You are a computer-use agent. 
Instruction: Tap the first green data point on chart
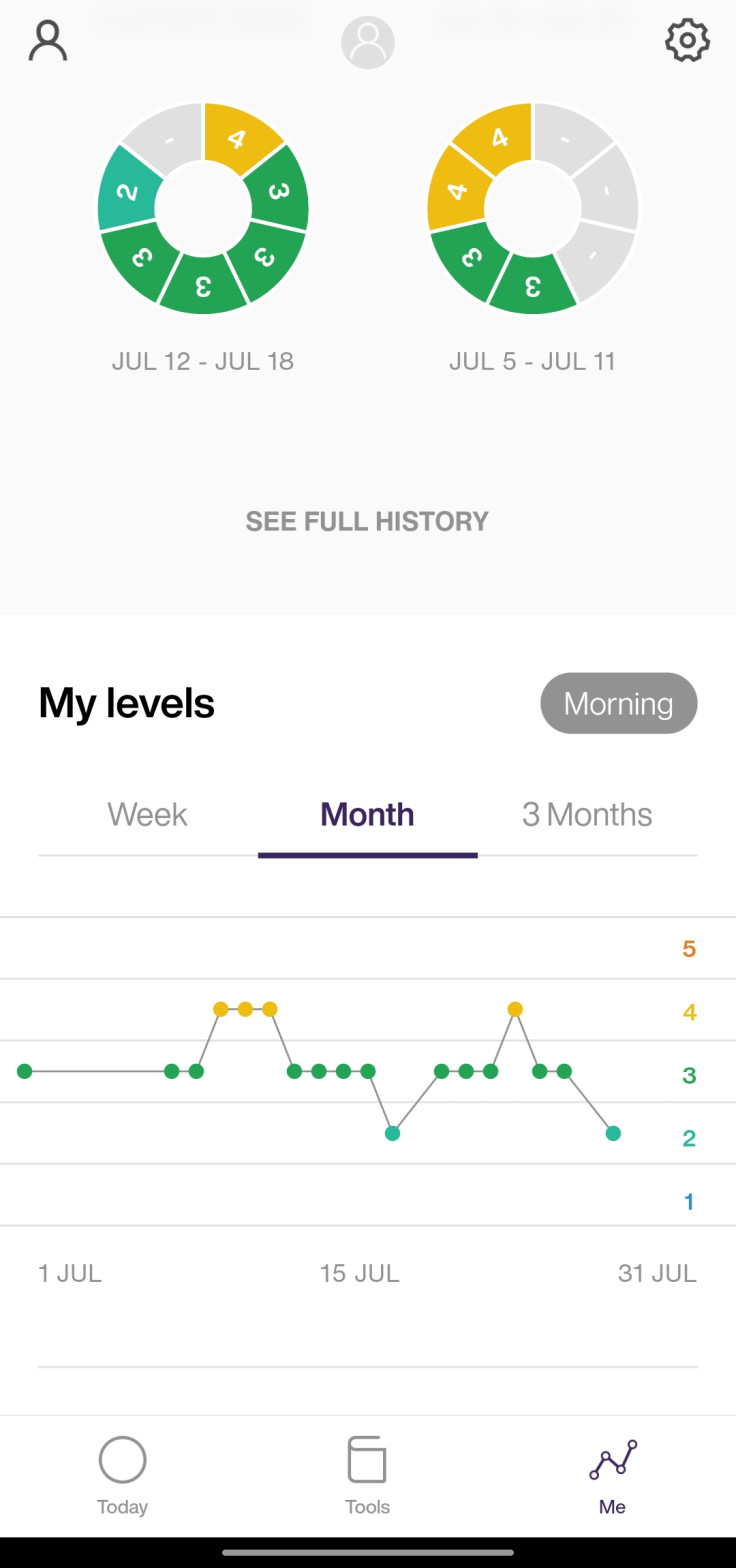coord(25,1071)
